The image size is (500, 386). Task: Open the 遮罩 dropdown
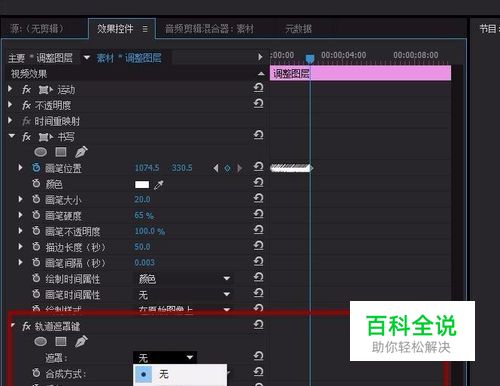pyautogui.click(x=165, y=358)
